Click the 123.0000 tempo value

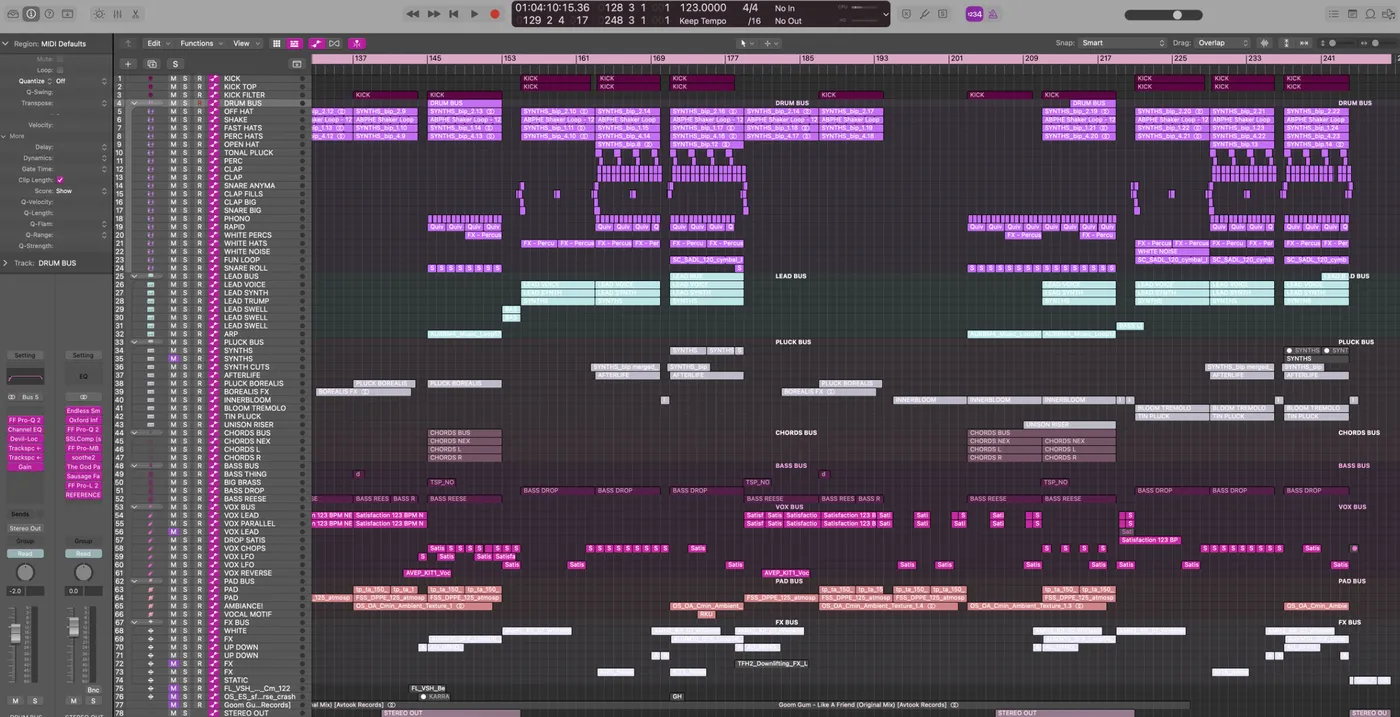703,8
